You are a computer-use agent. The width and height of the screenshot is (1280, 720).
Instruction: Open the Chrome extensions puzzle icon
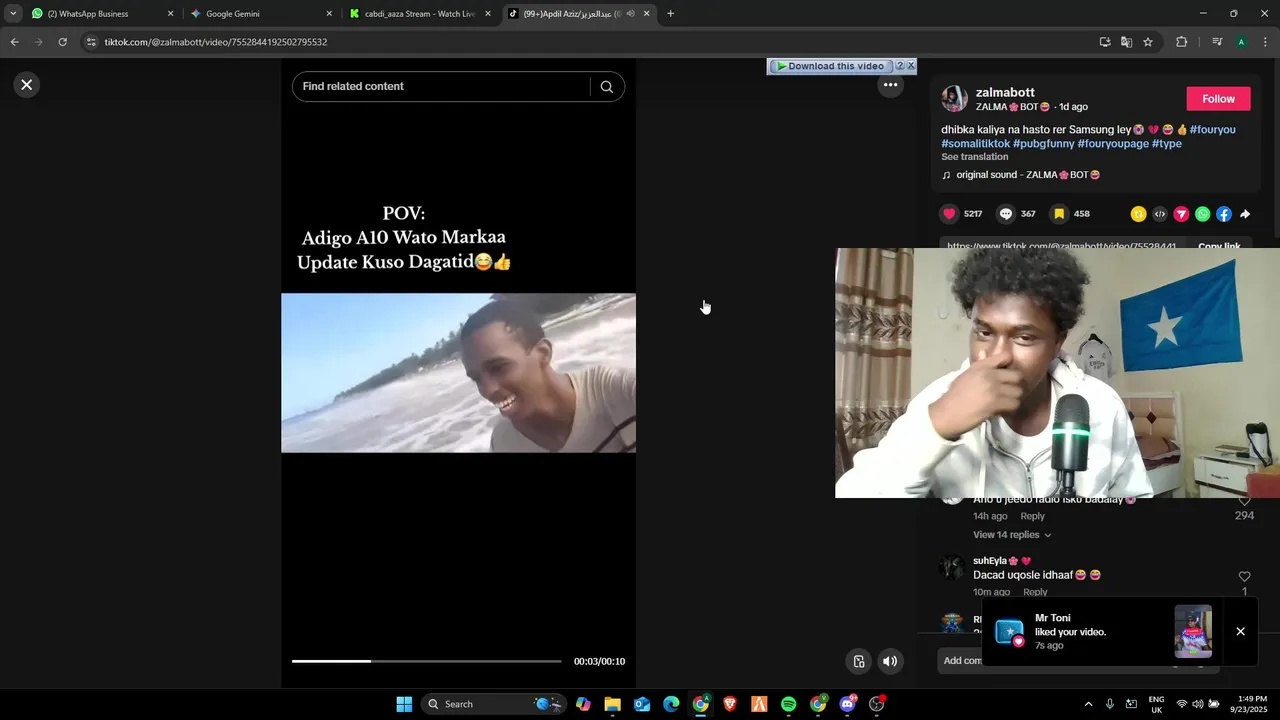coord(1181,42)
